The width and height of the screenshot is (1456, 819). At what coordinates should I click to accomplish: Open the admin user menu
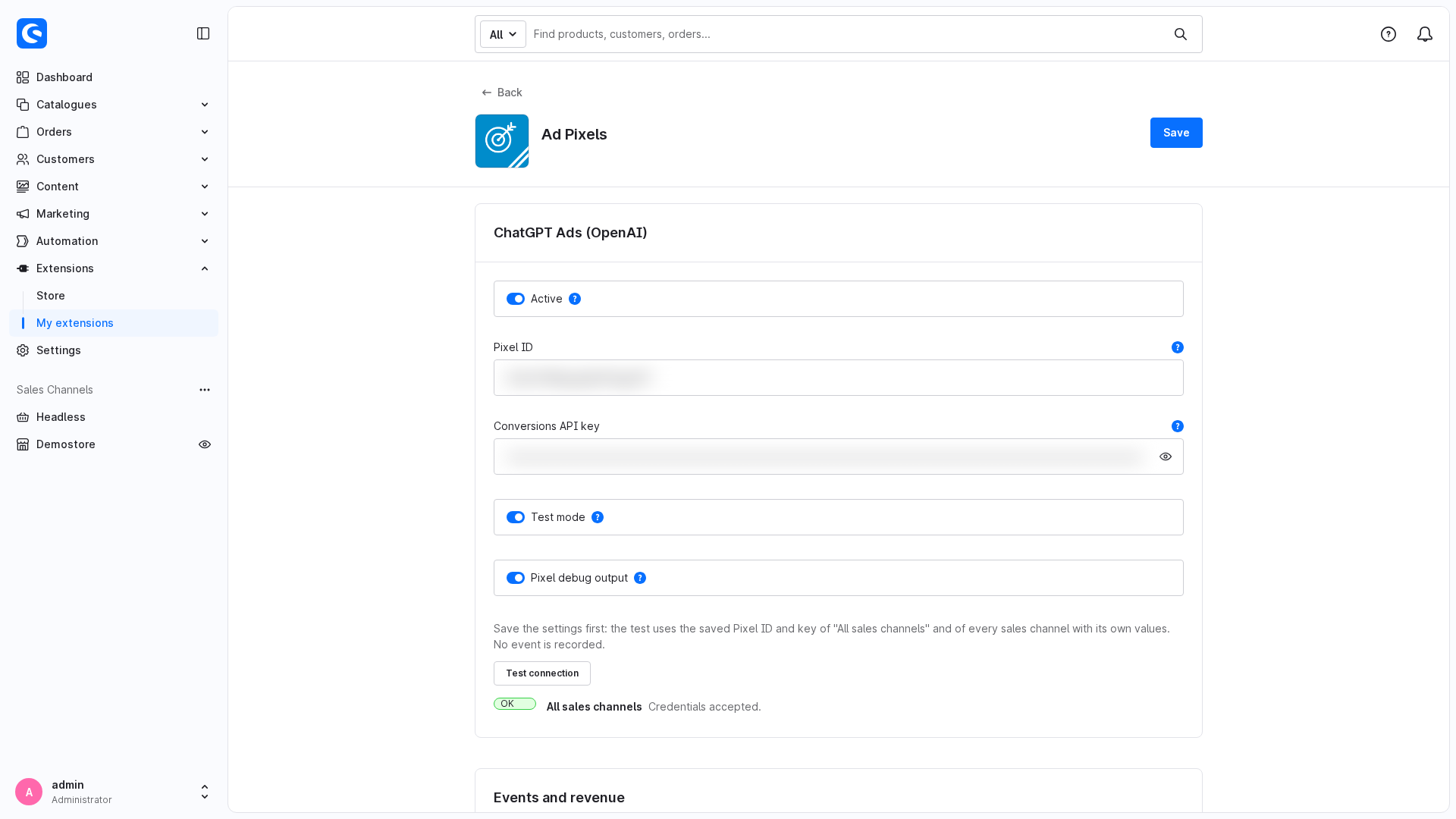click(114, 792)
